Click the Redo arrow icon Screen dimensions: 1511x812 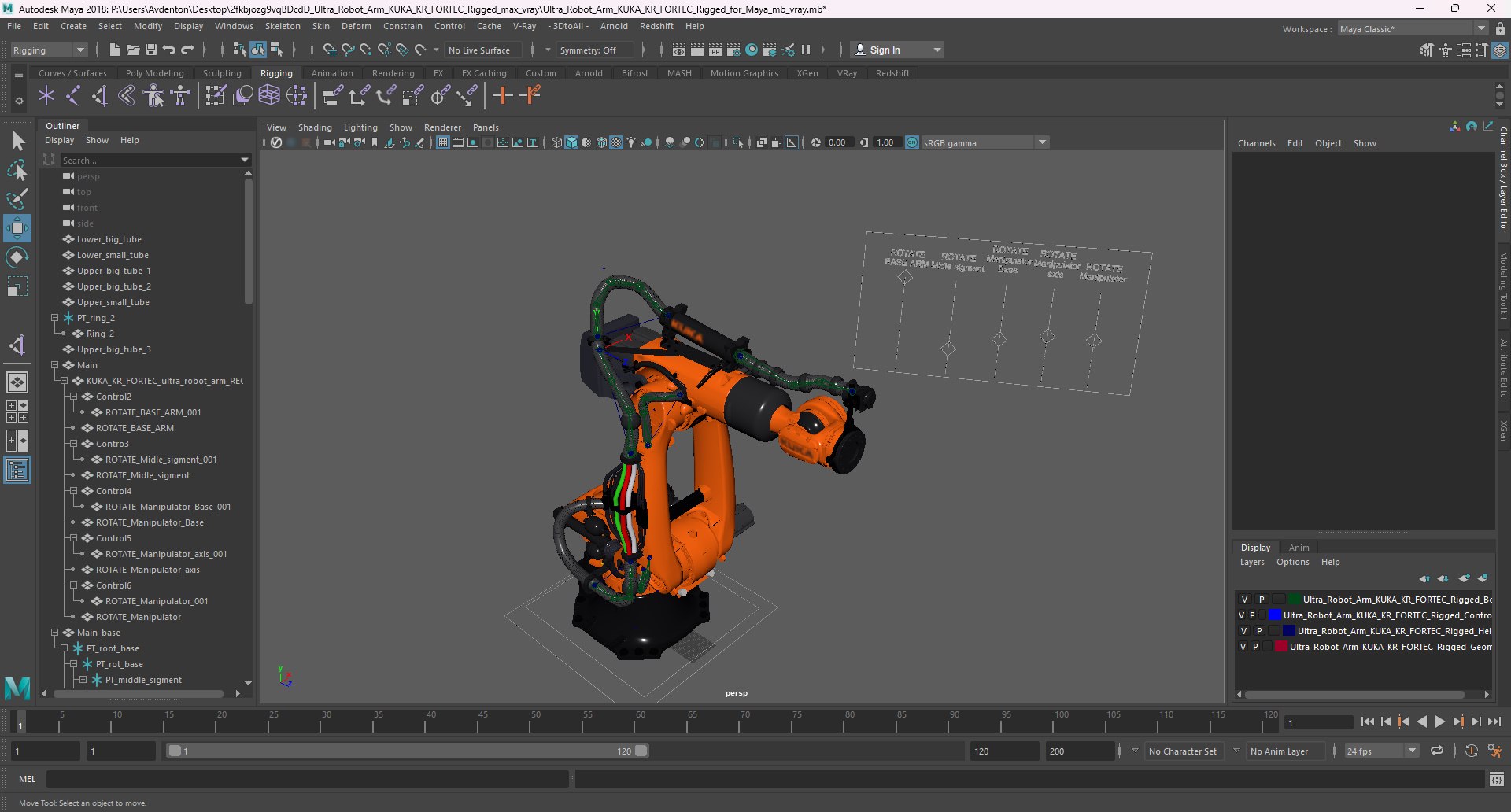click(x=187, y=50)
